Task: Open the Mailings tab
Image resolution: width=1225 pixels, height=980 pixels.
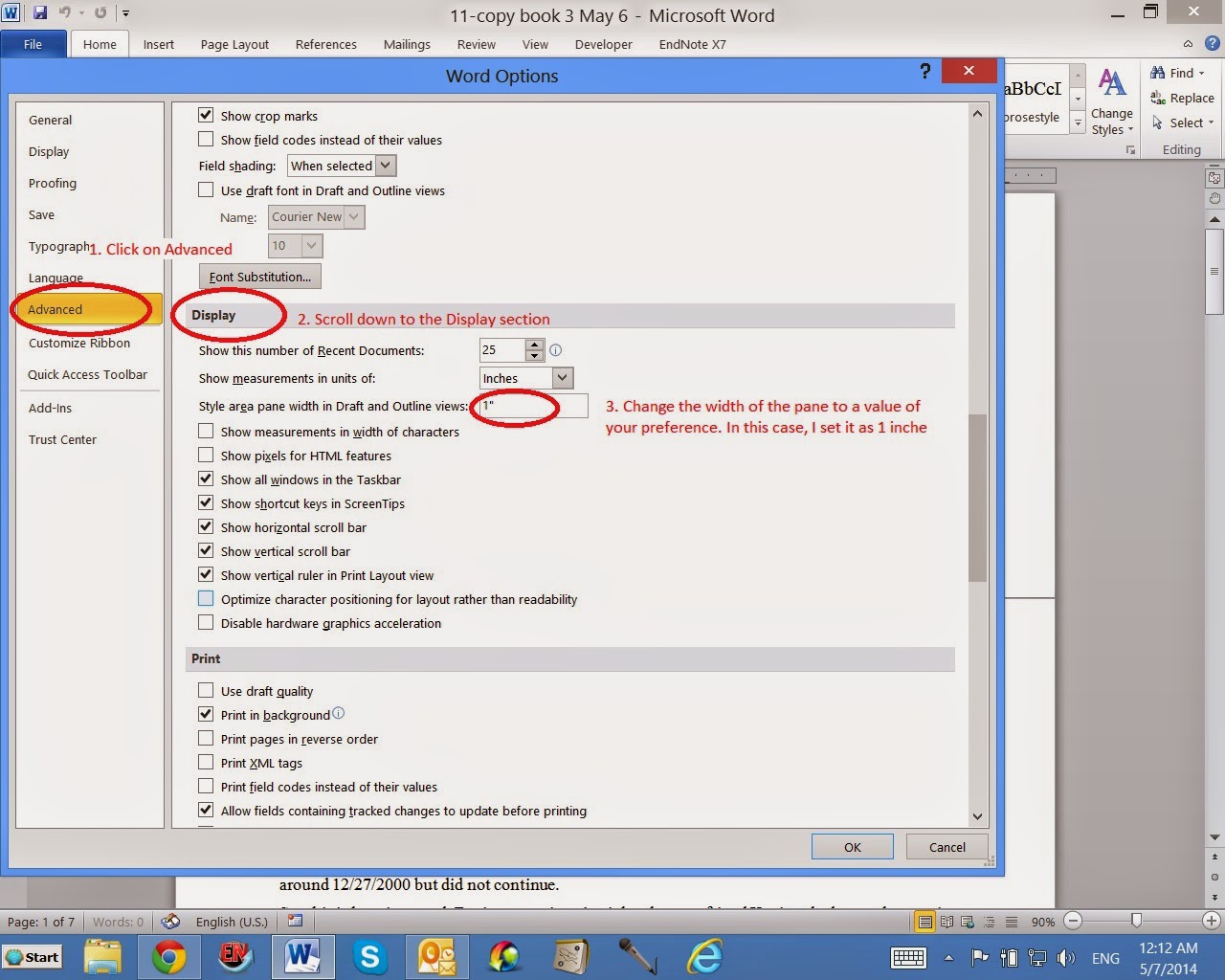Action: tap(407, 44)
